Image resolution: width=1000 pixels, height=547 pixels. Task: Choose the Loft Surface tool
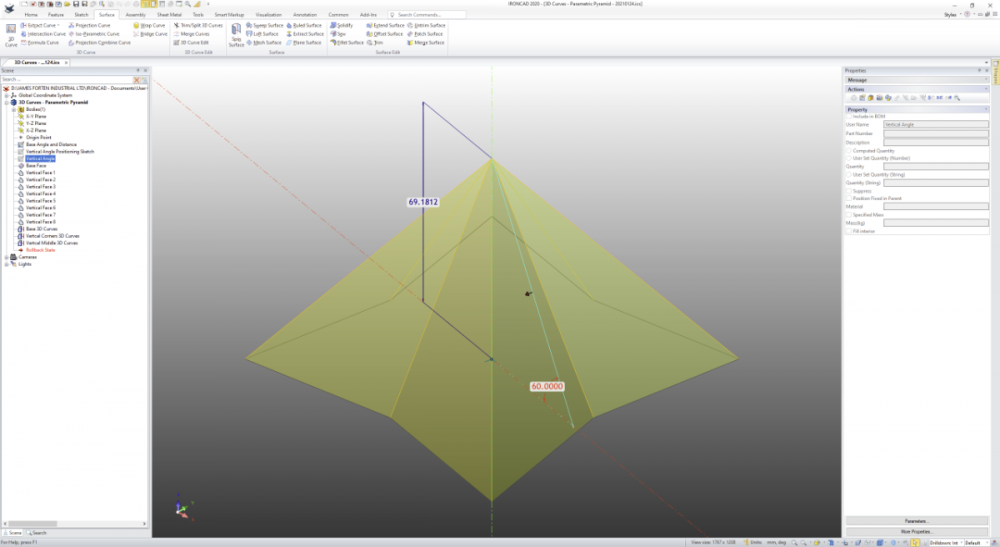point(262,34)
